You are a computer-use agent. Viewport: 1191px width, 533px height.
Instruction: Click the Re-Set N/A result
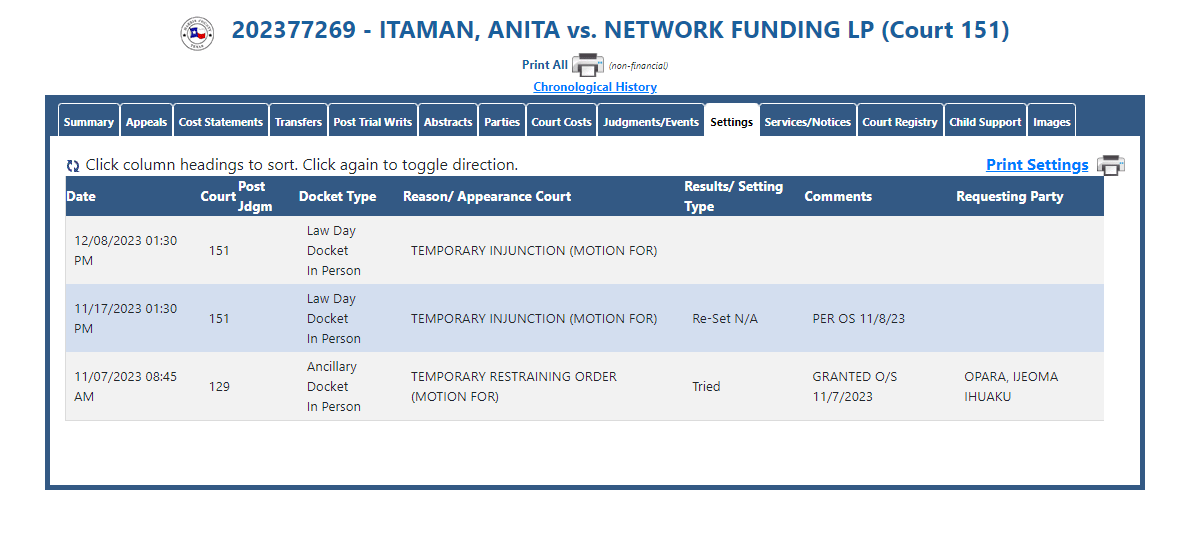725,319
